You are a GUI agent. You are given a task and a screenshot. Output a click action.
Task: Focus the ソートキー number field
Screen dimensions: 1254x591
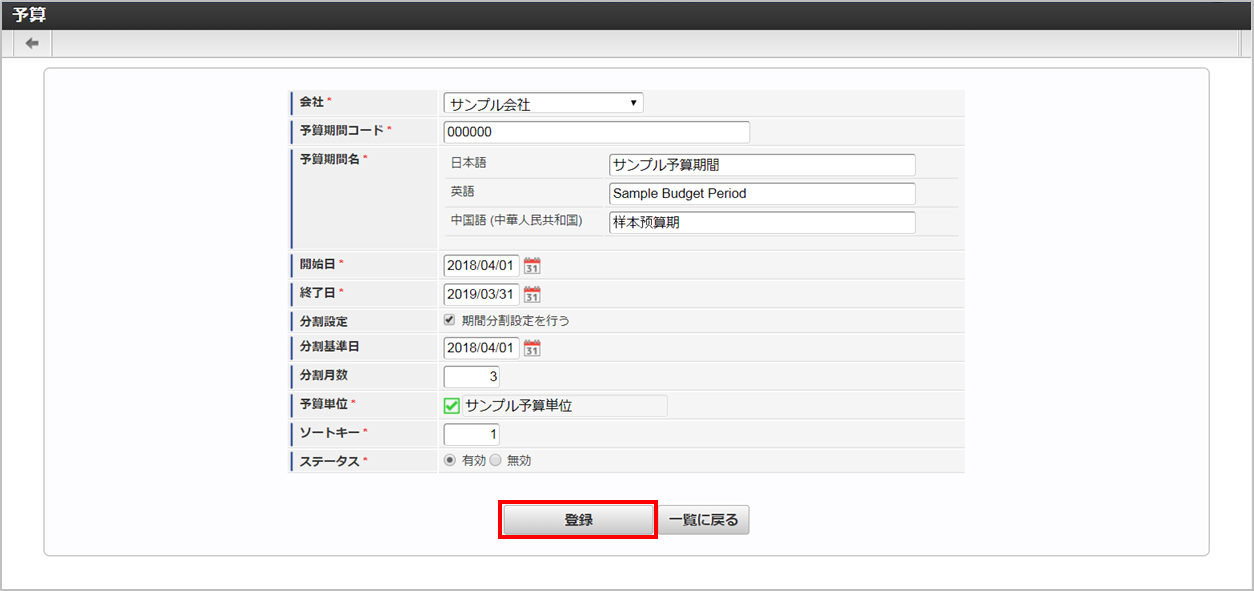[472, 435]
